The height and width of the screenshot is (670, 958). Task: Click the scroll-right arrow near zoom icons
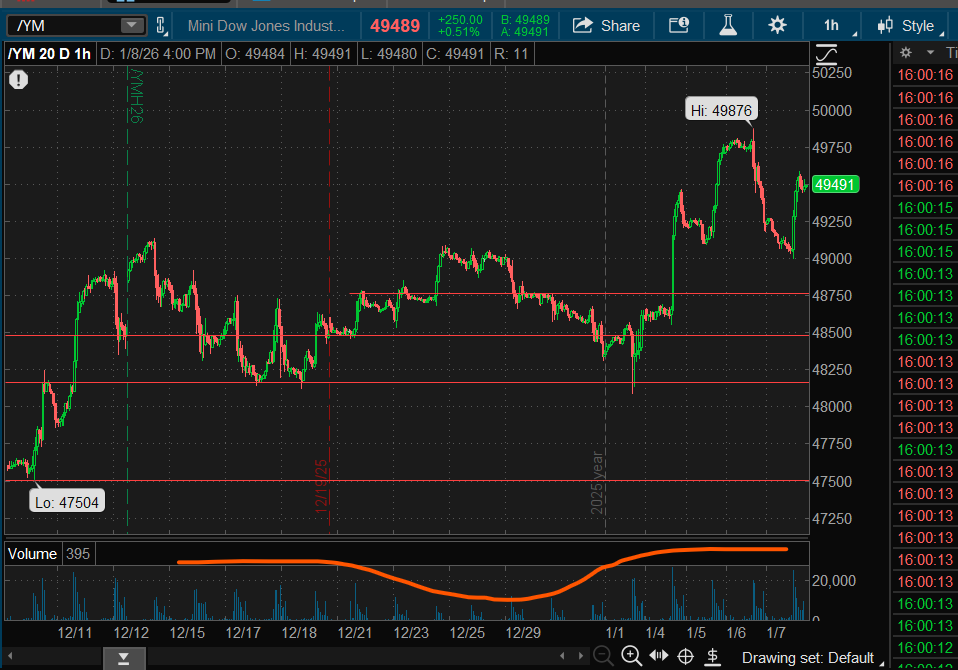580,656
